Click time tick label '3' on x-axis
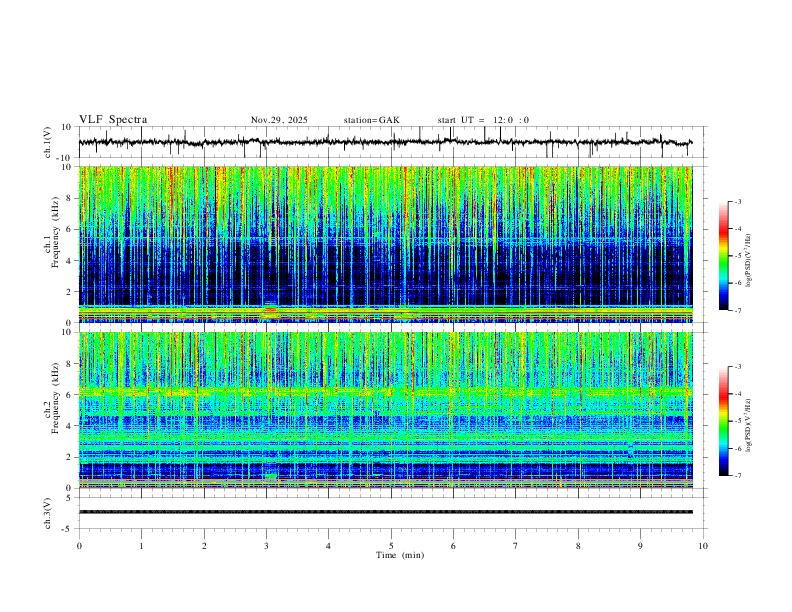 (266, 546)
